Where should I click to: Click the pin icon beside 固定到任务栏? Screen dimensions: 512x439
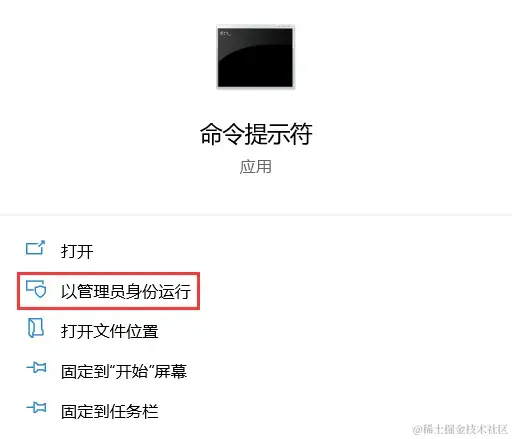pos(36,407)
